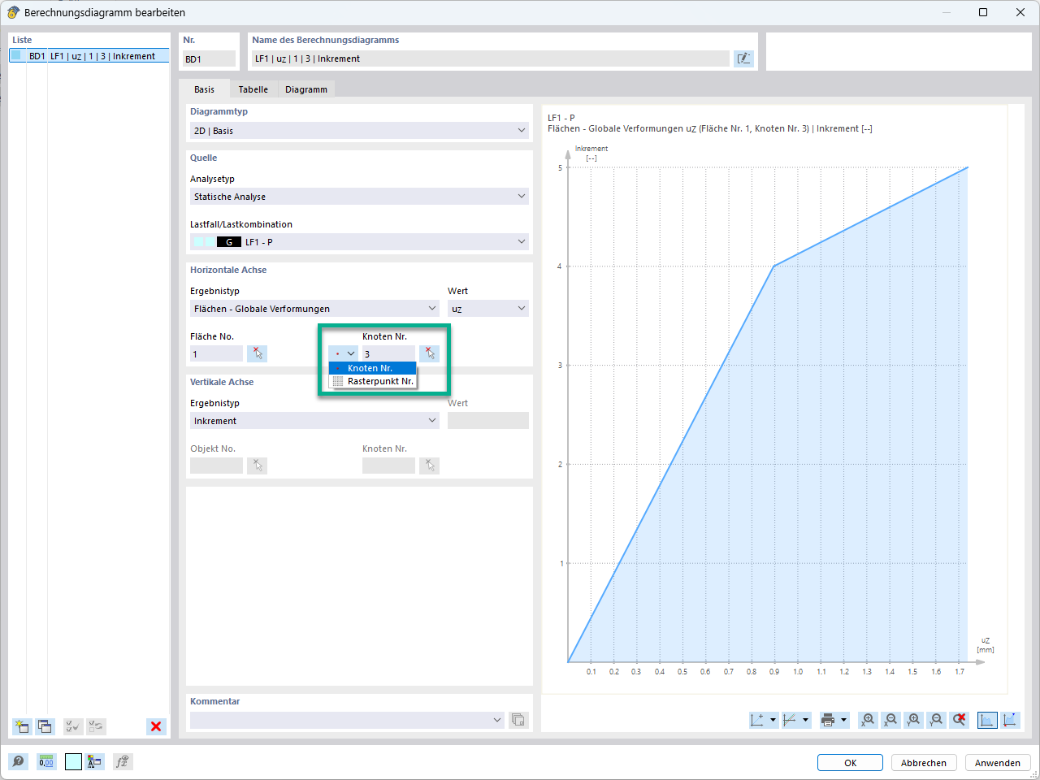Image resolution: width=1040 pixels, height=780 pixels.
Task: Pick Knoten Nr. 3 in graphic with cursor icon
Action: coord(430,354)
